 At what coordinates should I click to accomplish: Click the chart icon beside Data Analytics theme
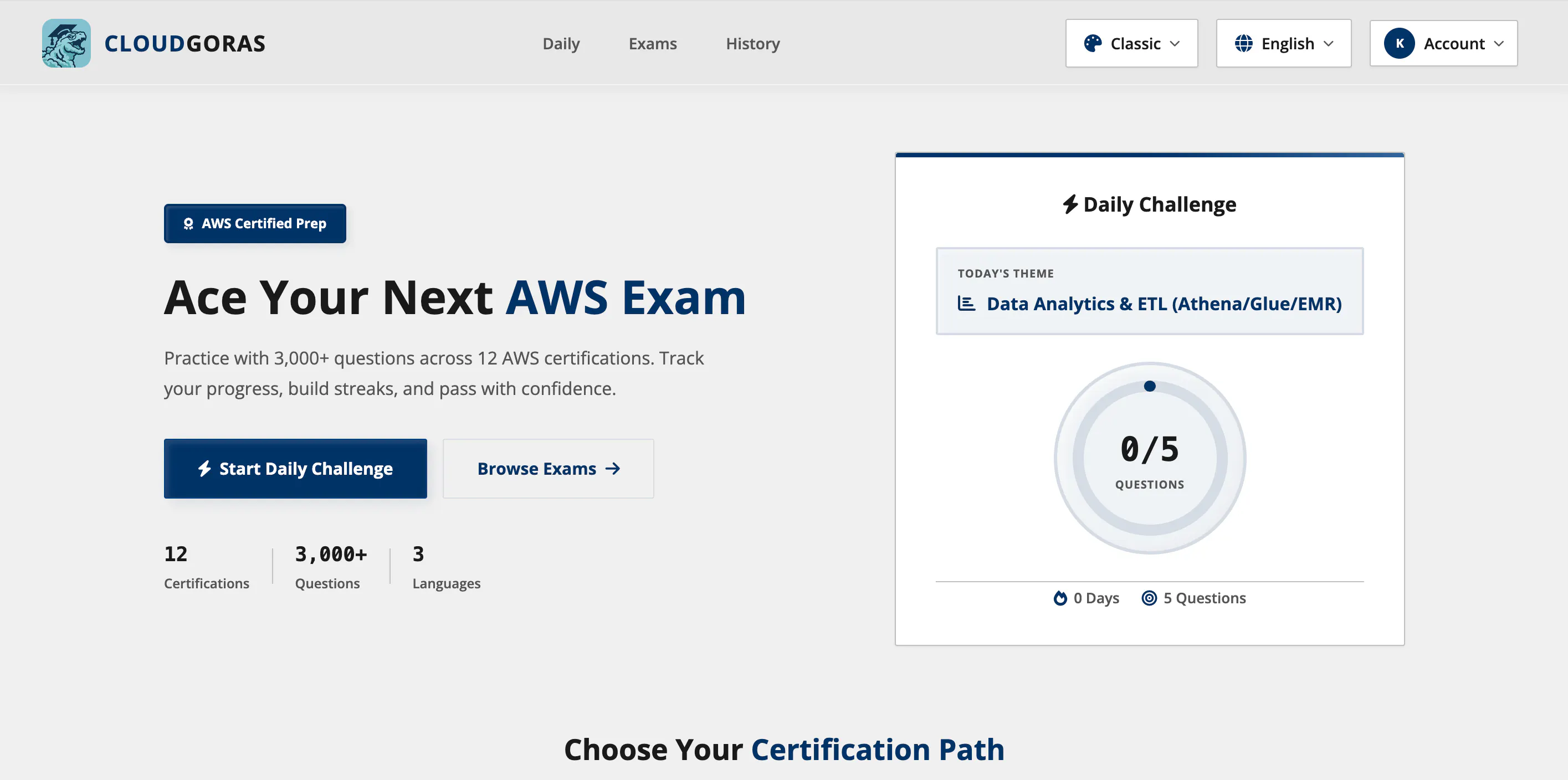967,303
